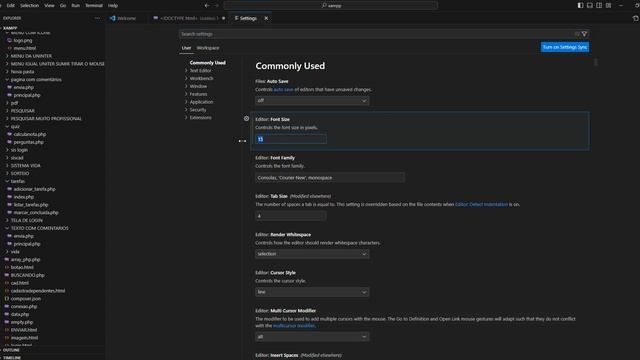640x360 pixels.
Task: Open Editor: Detect Indentation link
Action: tap(481, 204)
